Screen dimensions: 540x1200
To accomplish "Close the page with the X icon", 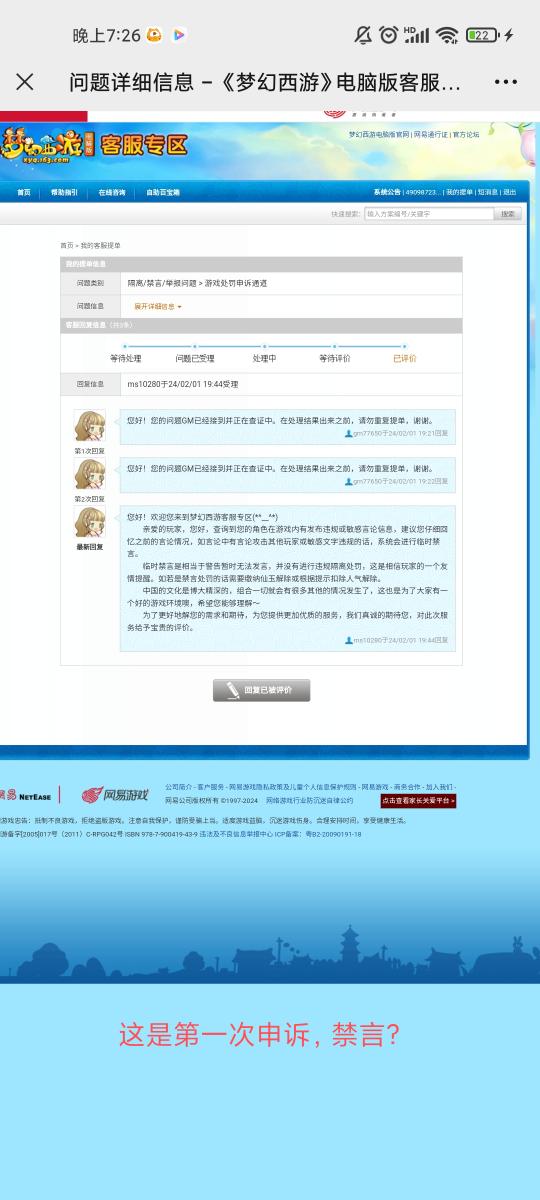I will [x=25, y=82].
